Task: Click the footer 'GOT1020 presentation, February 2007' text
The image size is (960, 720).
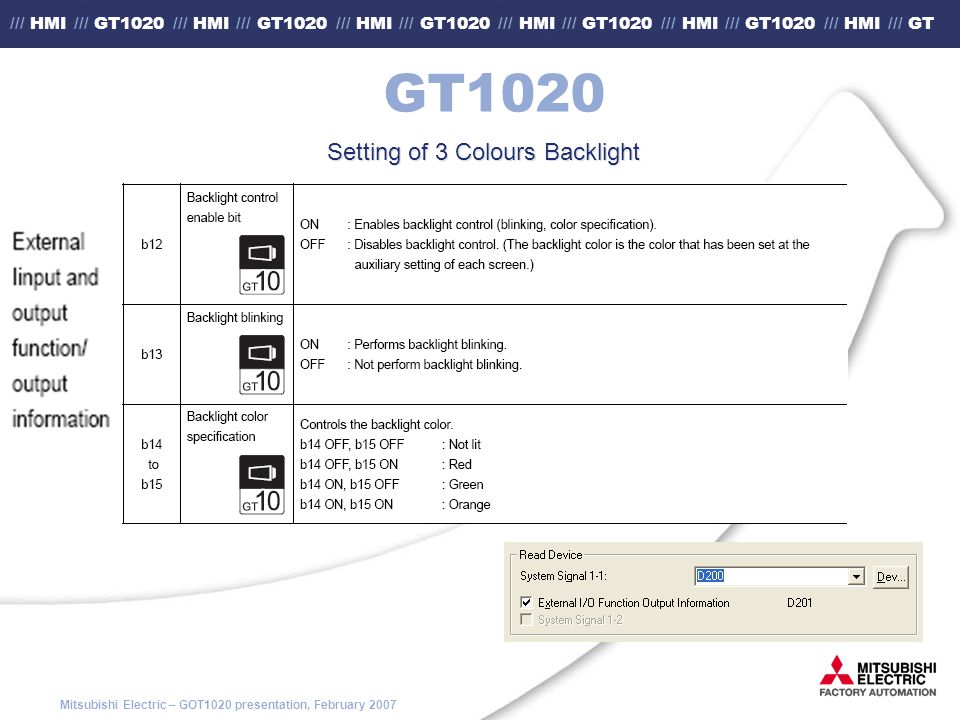Action: [x=288, y=705]
